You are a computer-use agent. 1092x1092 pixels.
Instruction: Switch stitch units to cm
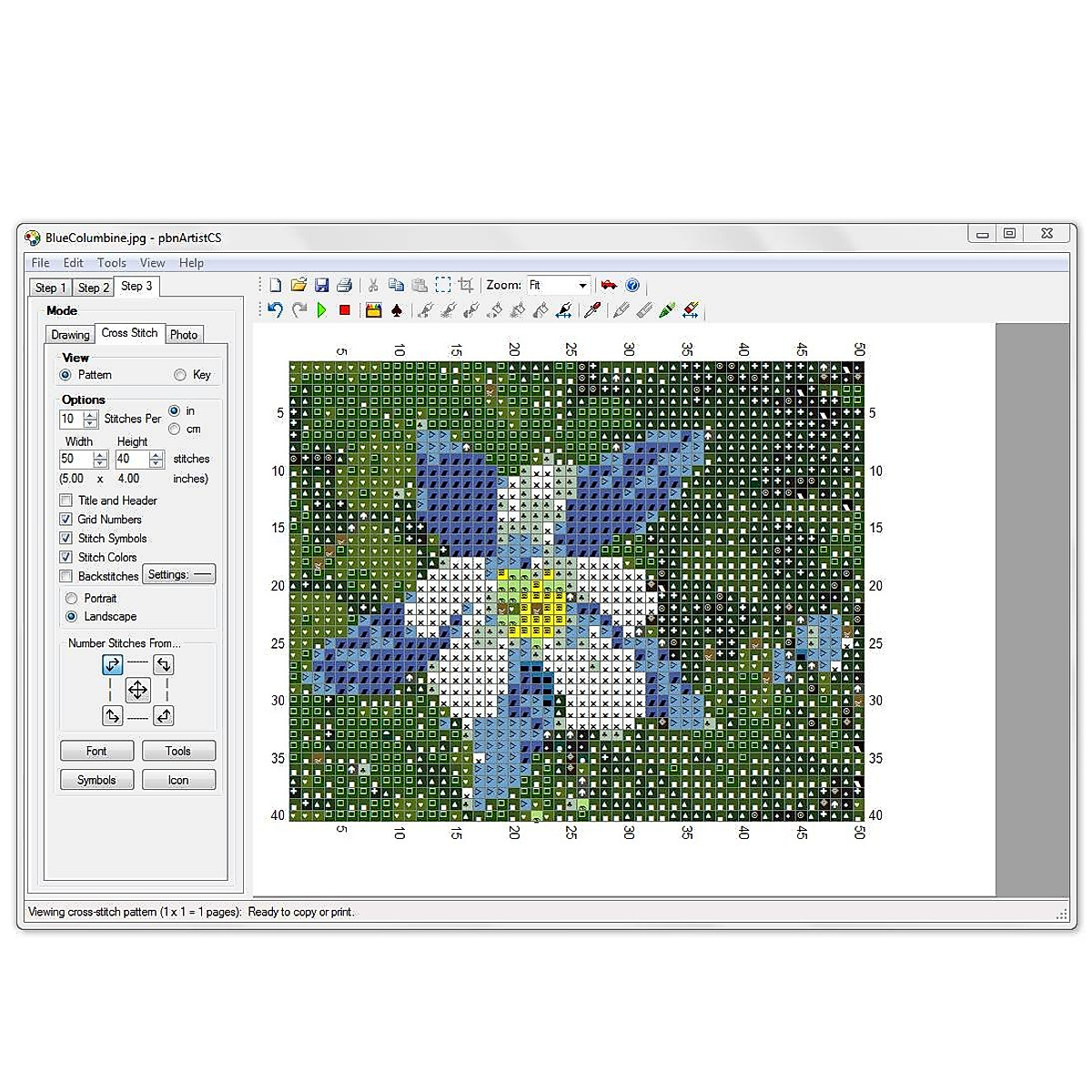173,429
